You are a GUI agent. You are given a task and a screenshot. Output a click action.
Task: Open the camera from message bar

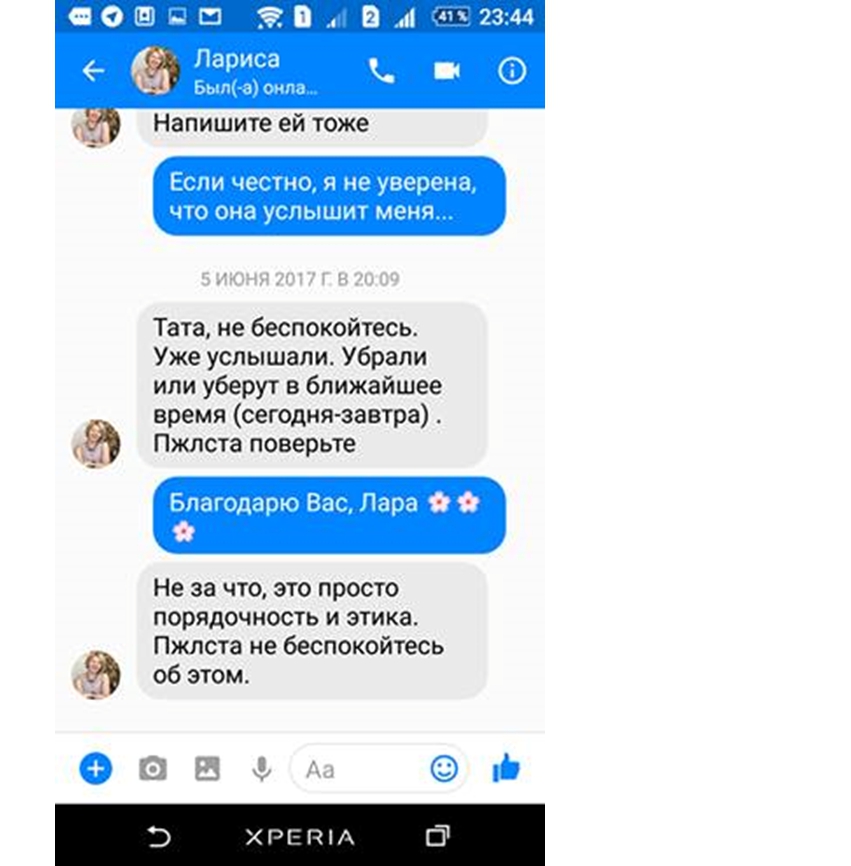coord(152,768)
